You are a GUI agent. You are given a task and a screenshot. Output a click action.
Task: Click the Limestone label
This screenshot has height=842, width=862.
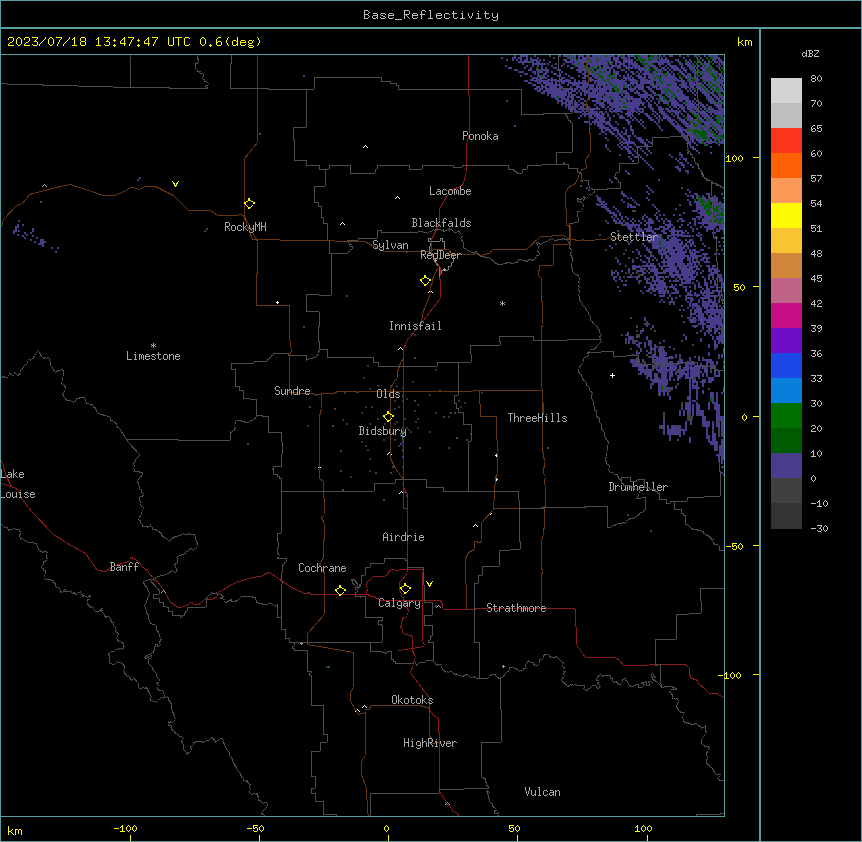coord(153,356)
